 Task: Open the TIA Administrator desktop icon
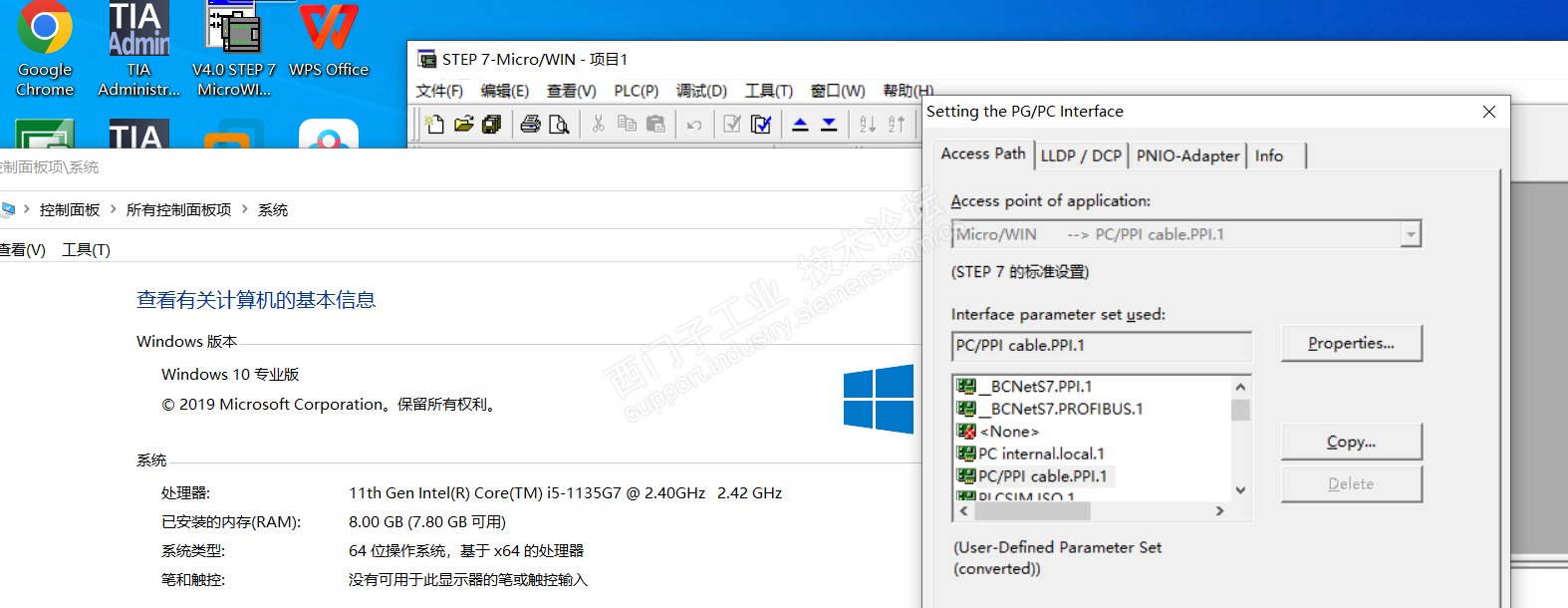(138, 49)
